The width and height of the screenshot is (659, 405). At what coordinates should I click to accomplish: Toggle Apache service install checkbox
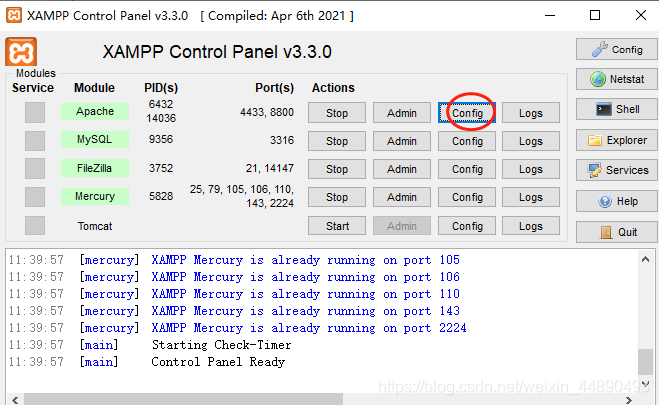tap(35, 112)
